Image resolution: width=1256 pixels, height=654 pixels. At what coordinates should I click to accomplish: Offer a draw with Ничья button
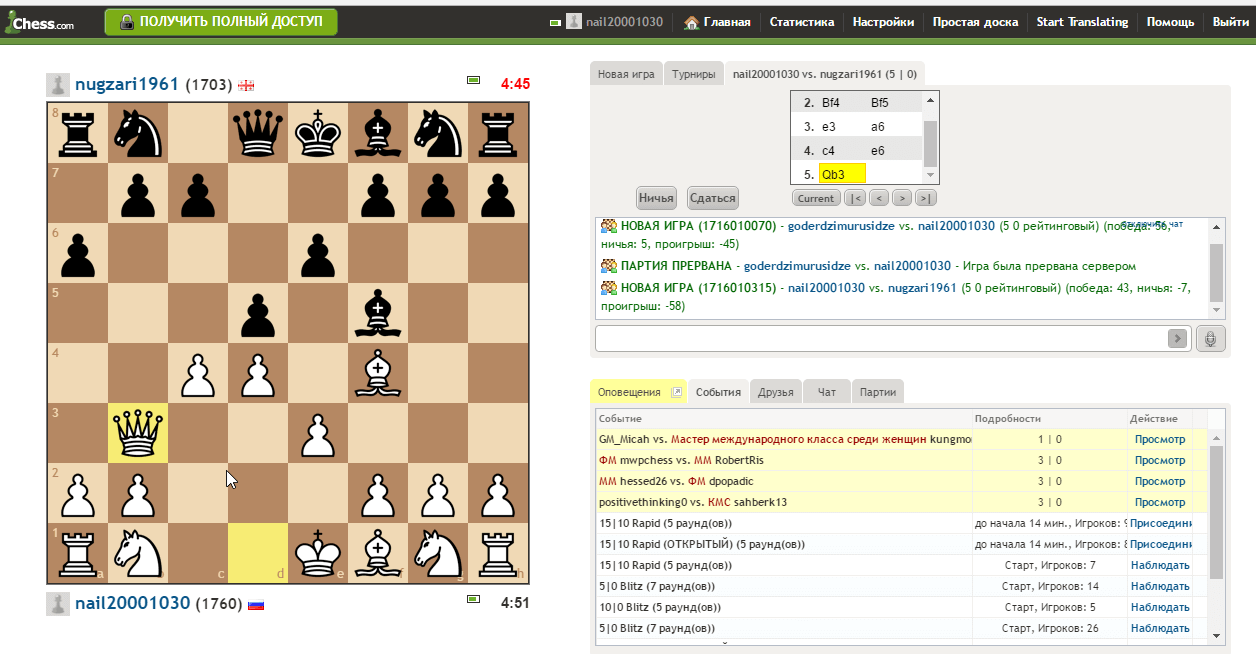point(656,198)
